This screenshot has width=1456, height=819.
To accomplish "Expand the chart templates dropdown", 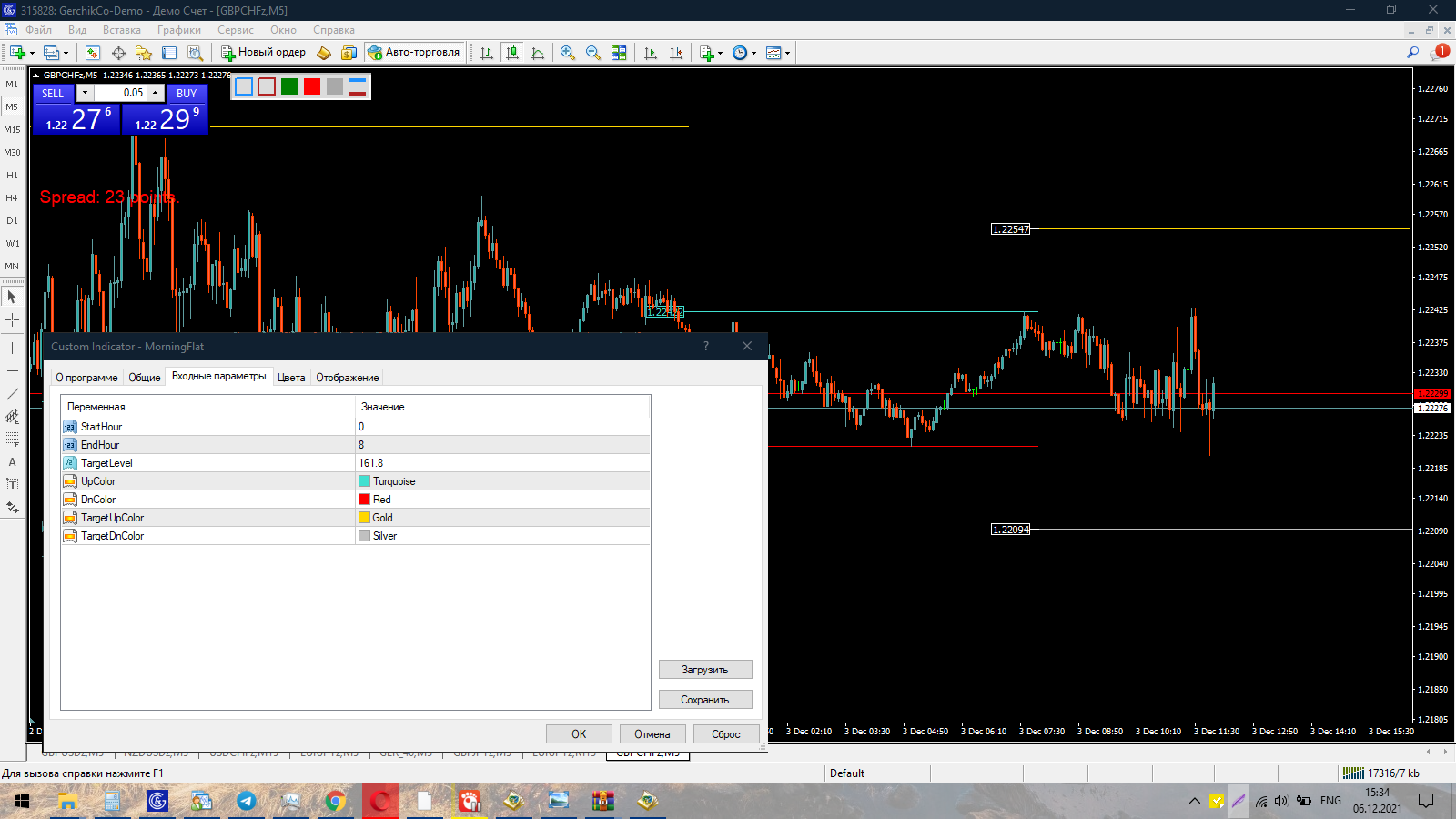I will coord(787,53).
